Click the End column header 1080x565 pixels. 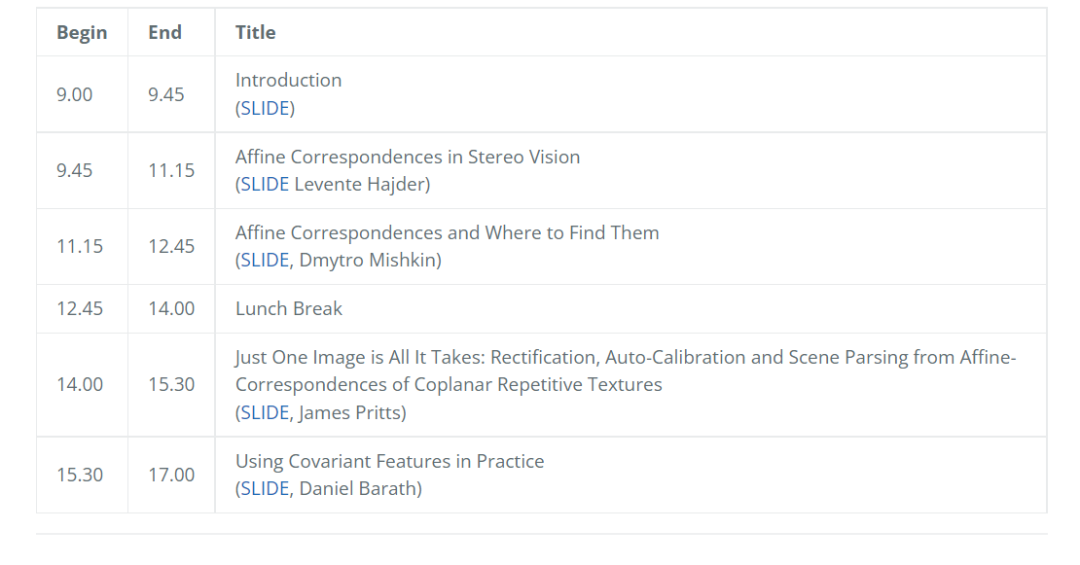[165, 32]
